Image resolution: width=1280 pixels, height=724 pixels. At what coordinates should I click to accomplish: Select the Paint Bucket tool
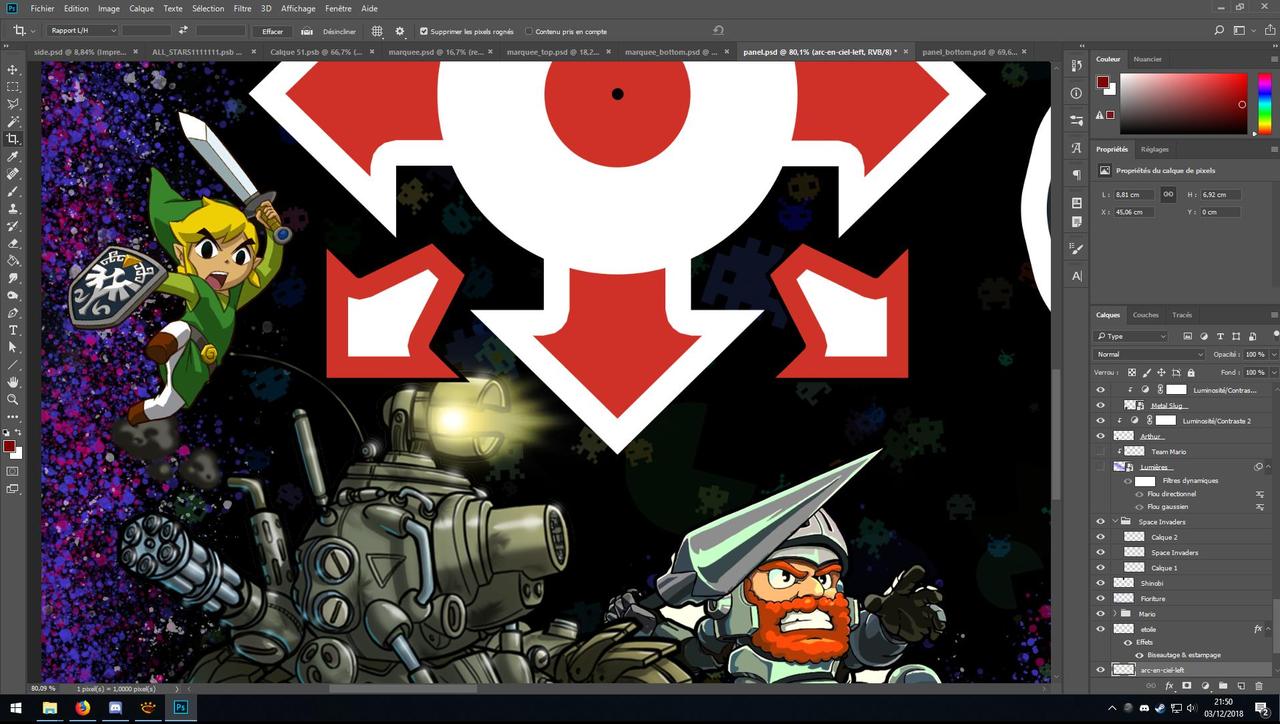point(13,261)
